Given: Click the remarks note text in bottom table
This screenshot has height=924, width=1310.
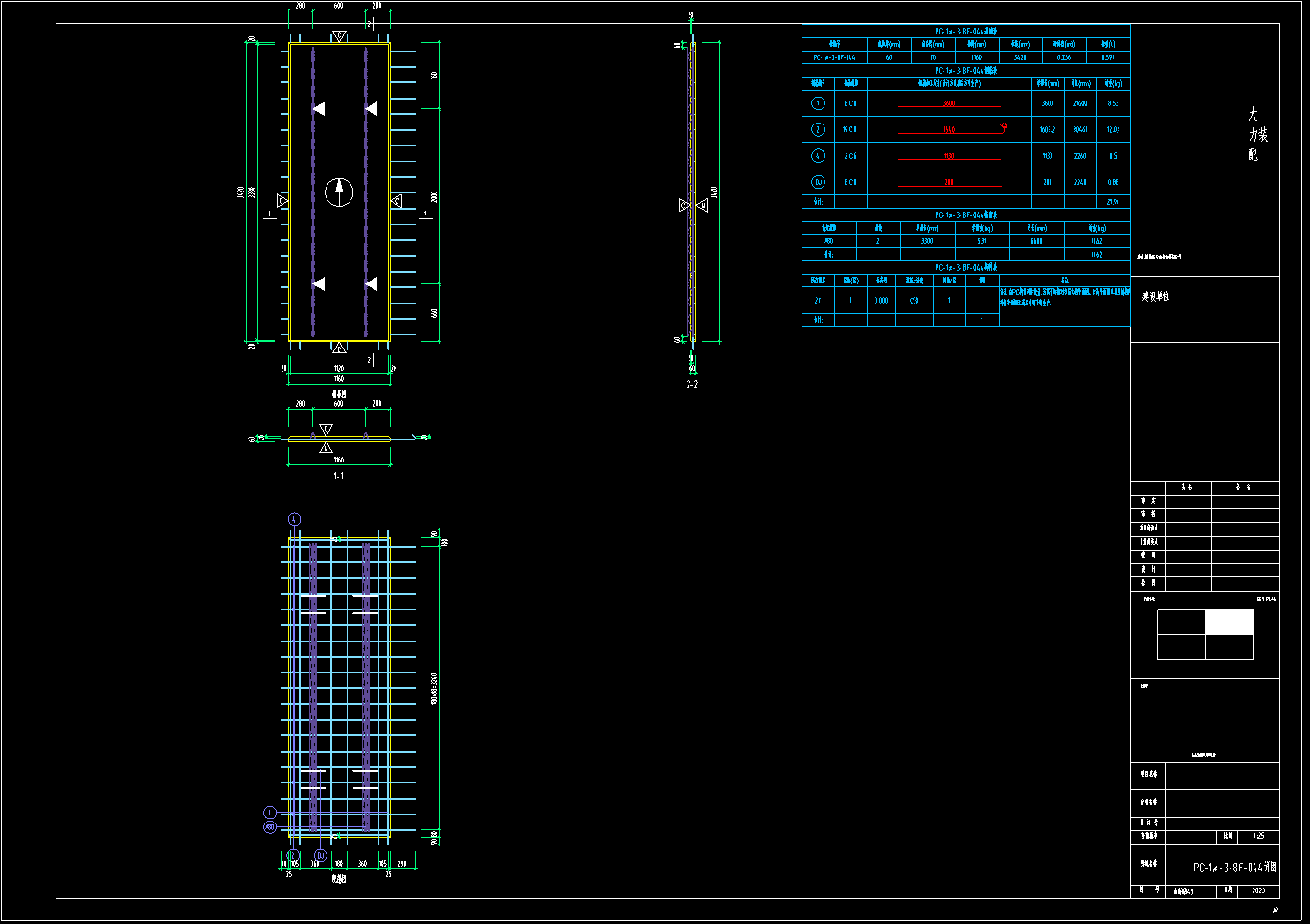Looking at the screenshot, I should coord(1065,297).
